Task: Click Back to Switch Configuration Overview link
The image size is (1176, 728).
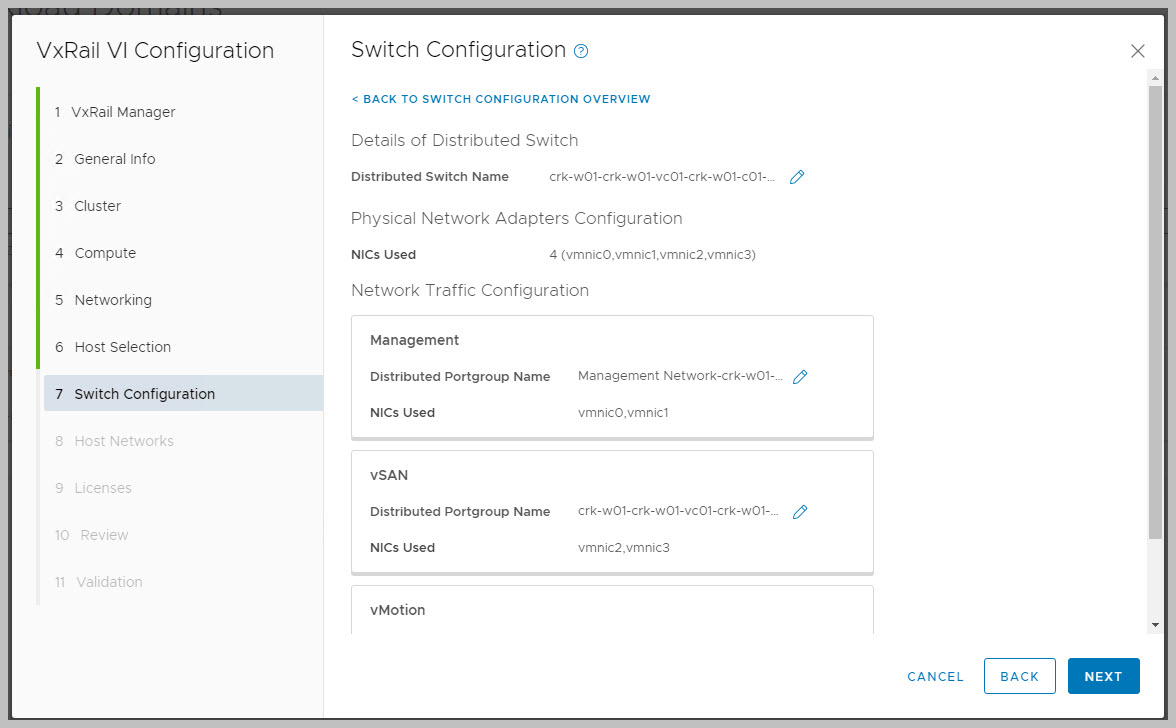Action: pos(501,99)
